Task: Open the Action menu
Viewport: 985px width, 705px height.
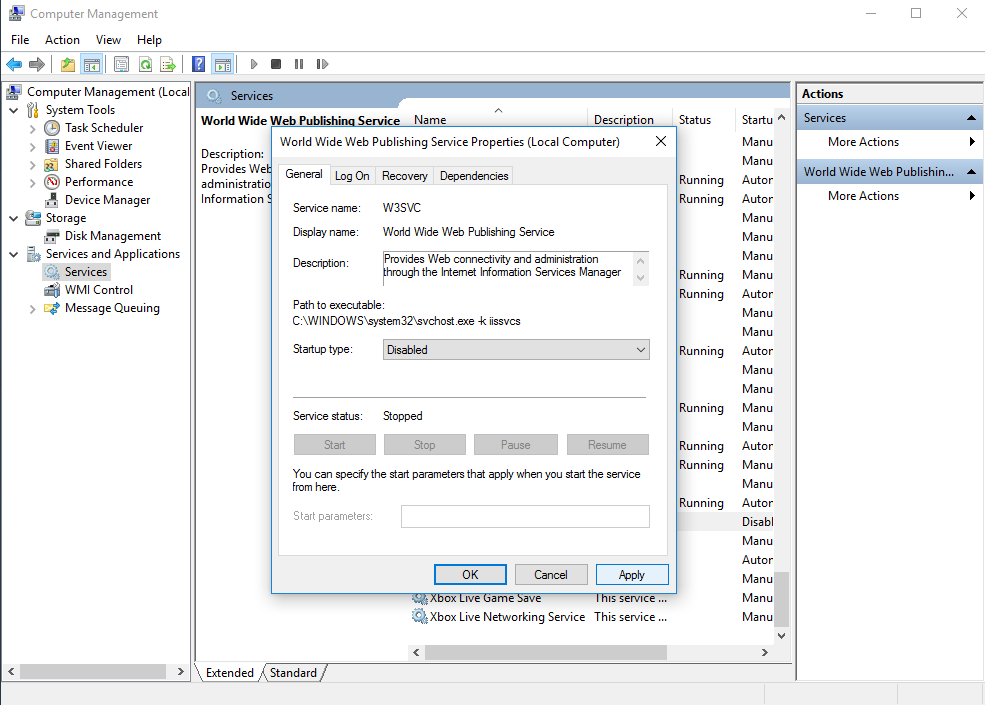Action: (x=62, y=40)
